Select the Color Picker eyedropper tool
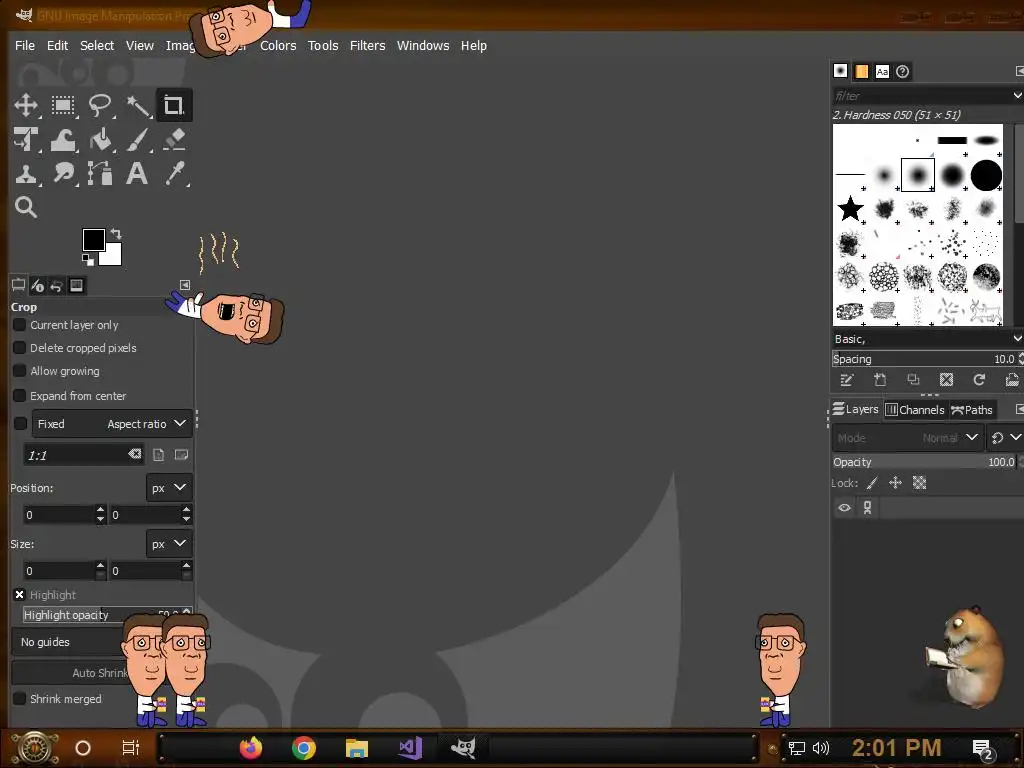Image resolution: width=1024 pixels, height=768 pixels. (x=174, y=174)
